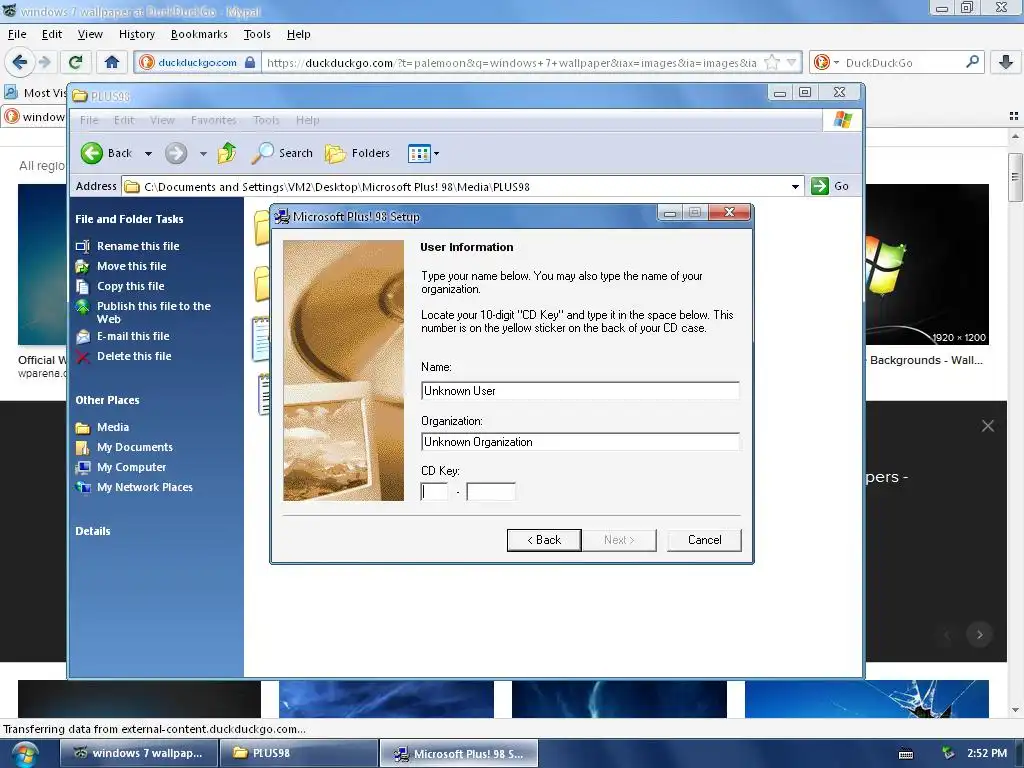Click Delete this file task
The image size is (1024, 768).
pos(134,357)
